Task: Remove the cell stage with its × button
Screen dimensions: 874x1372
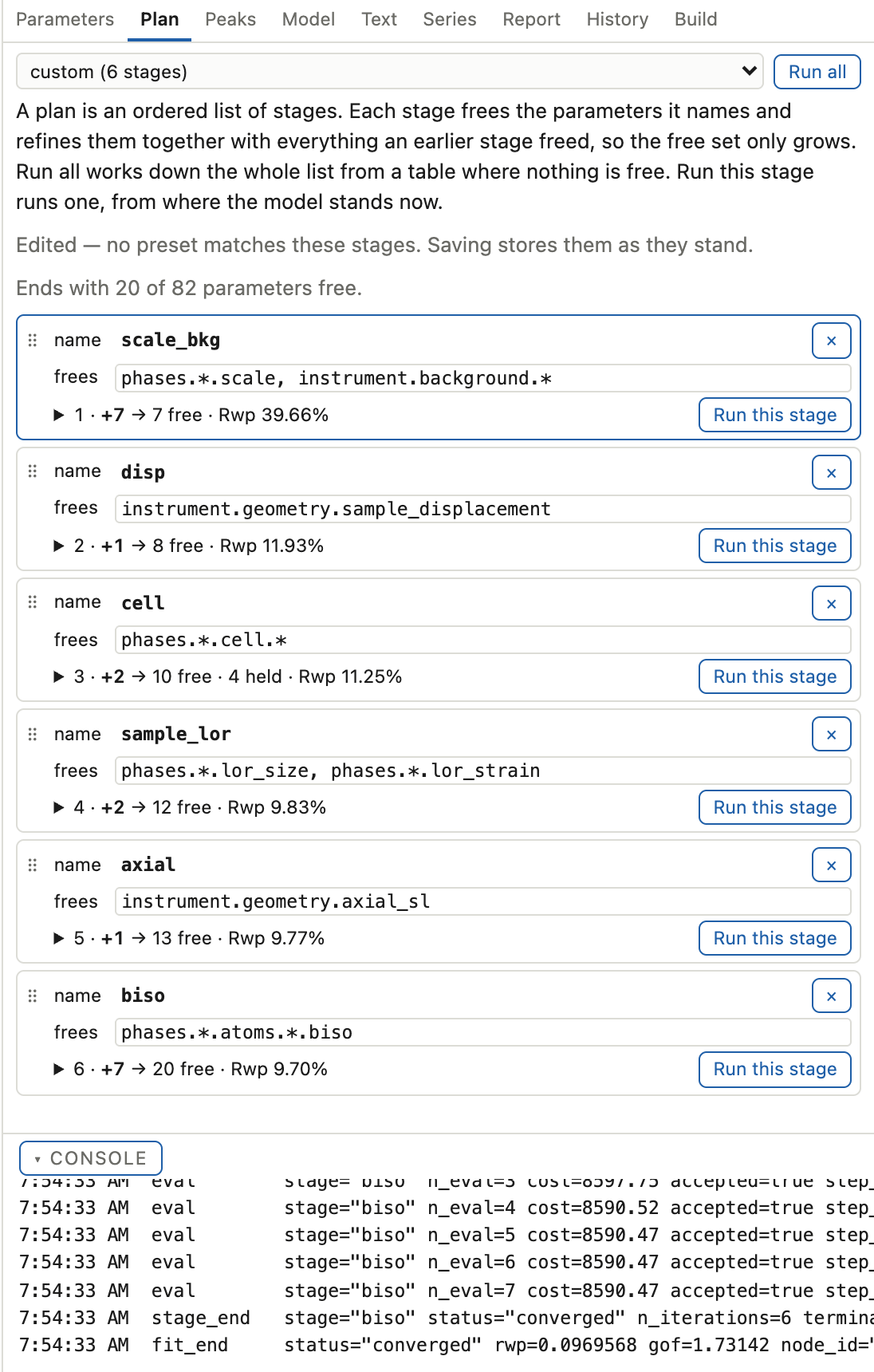Action: pyautogui.click(x=832, y=604)
